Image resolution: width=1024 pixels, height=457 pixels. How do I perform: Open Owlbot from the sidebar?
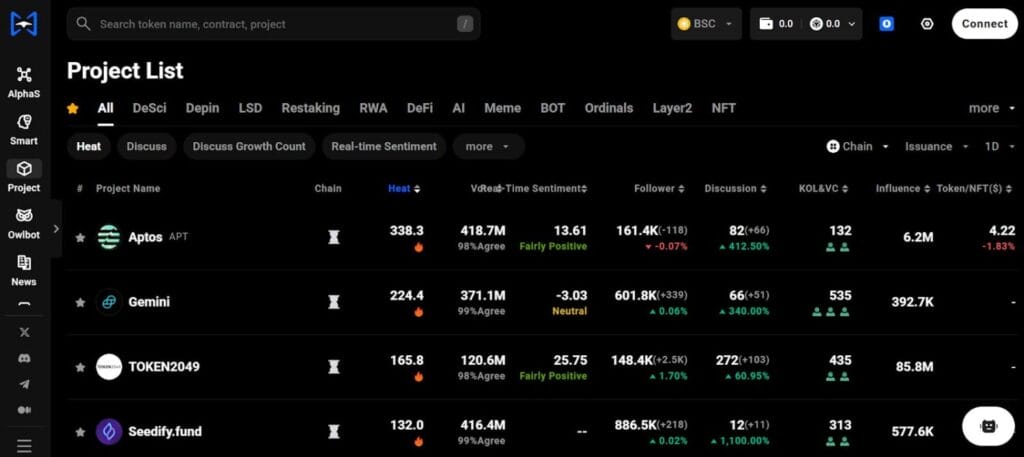click(24, 222)
